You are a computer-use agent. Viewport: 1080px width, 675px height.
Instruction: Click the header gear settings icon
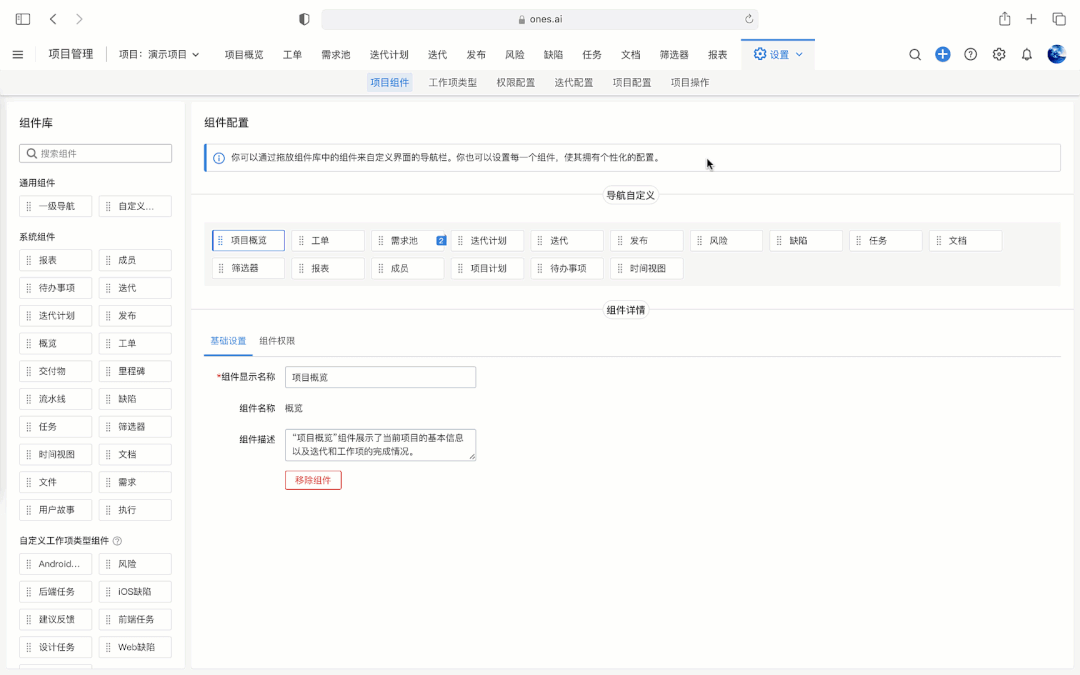[999, 55]
